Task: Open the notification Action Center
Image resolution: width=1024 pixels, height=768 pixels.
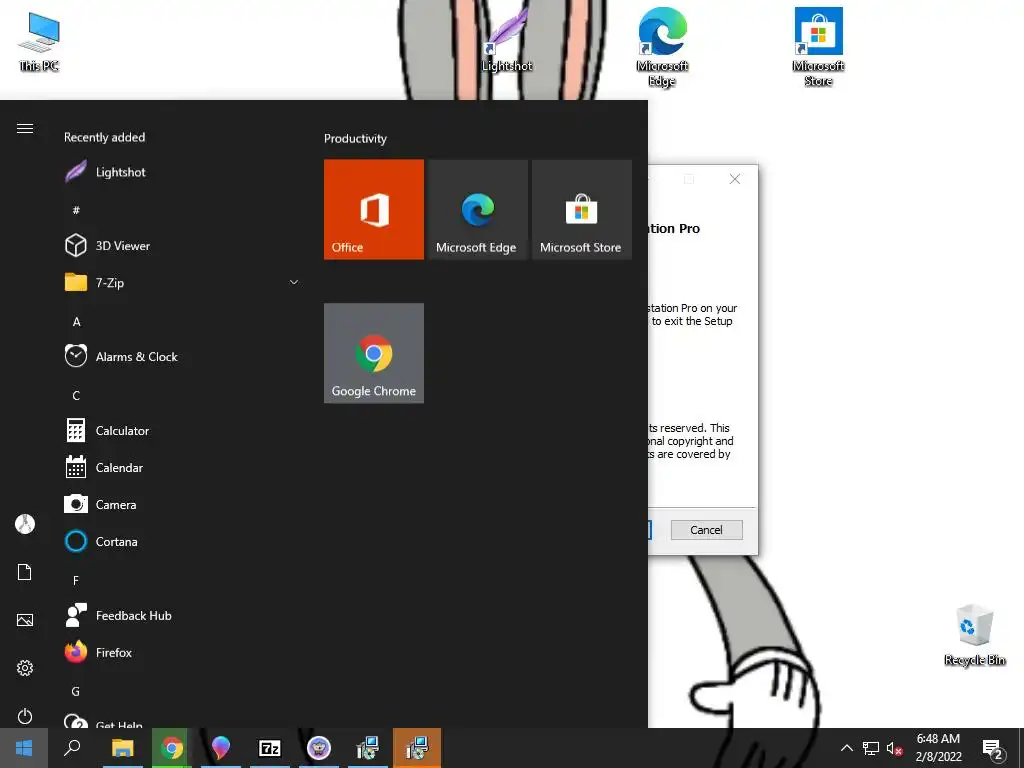Action: pos(993,749)
